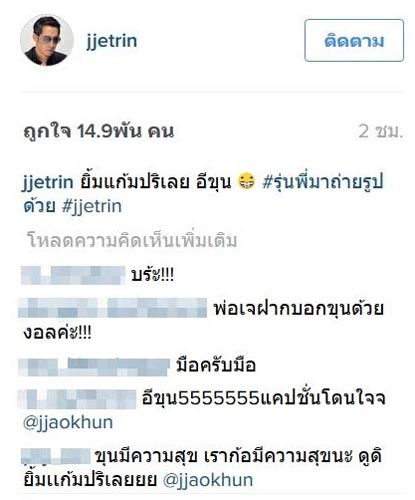Open the #รุ่นพี่มาถ่ายรูปด้วย hashtag
415x500 pixels.
[x=203, y=194]
